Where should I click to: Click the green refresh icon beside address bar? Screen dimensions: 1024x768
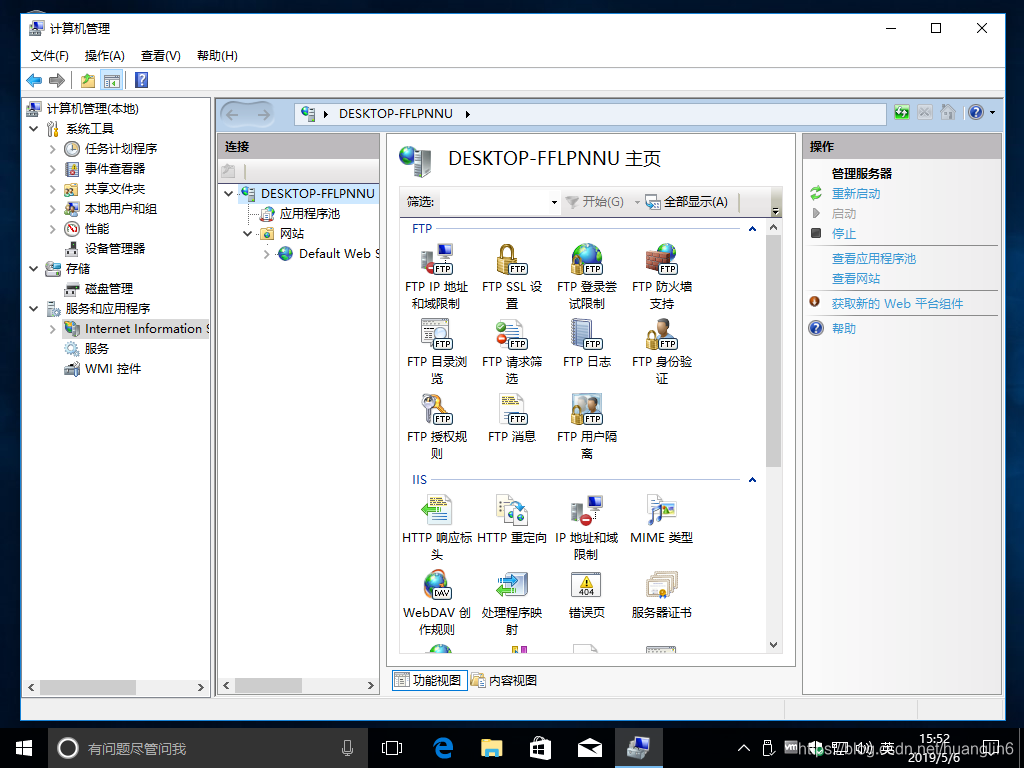(902, 112)
